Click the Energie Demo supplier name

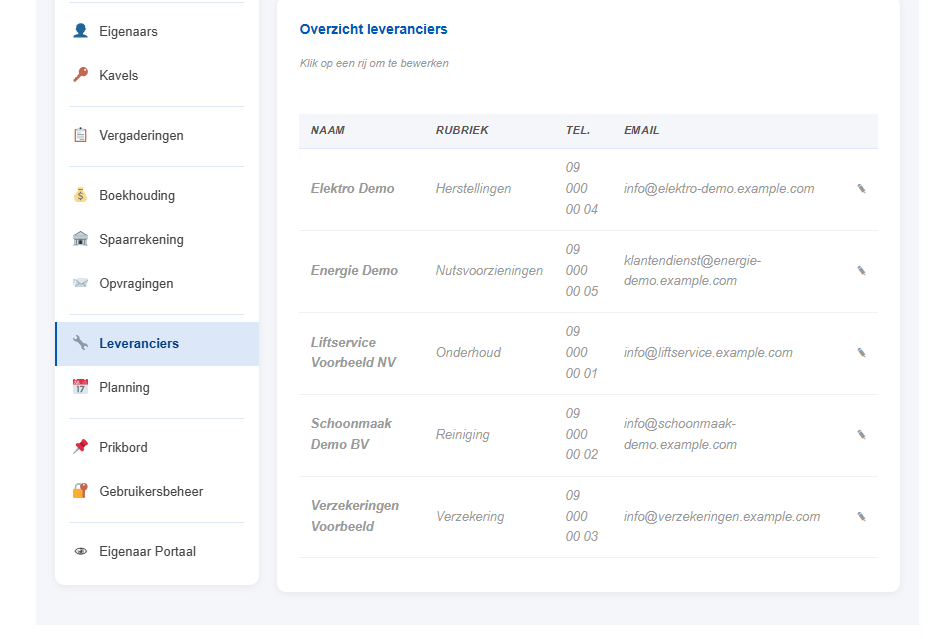click(354, 270)
